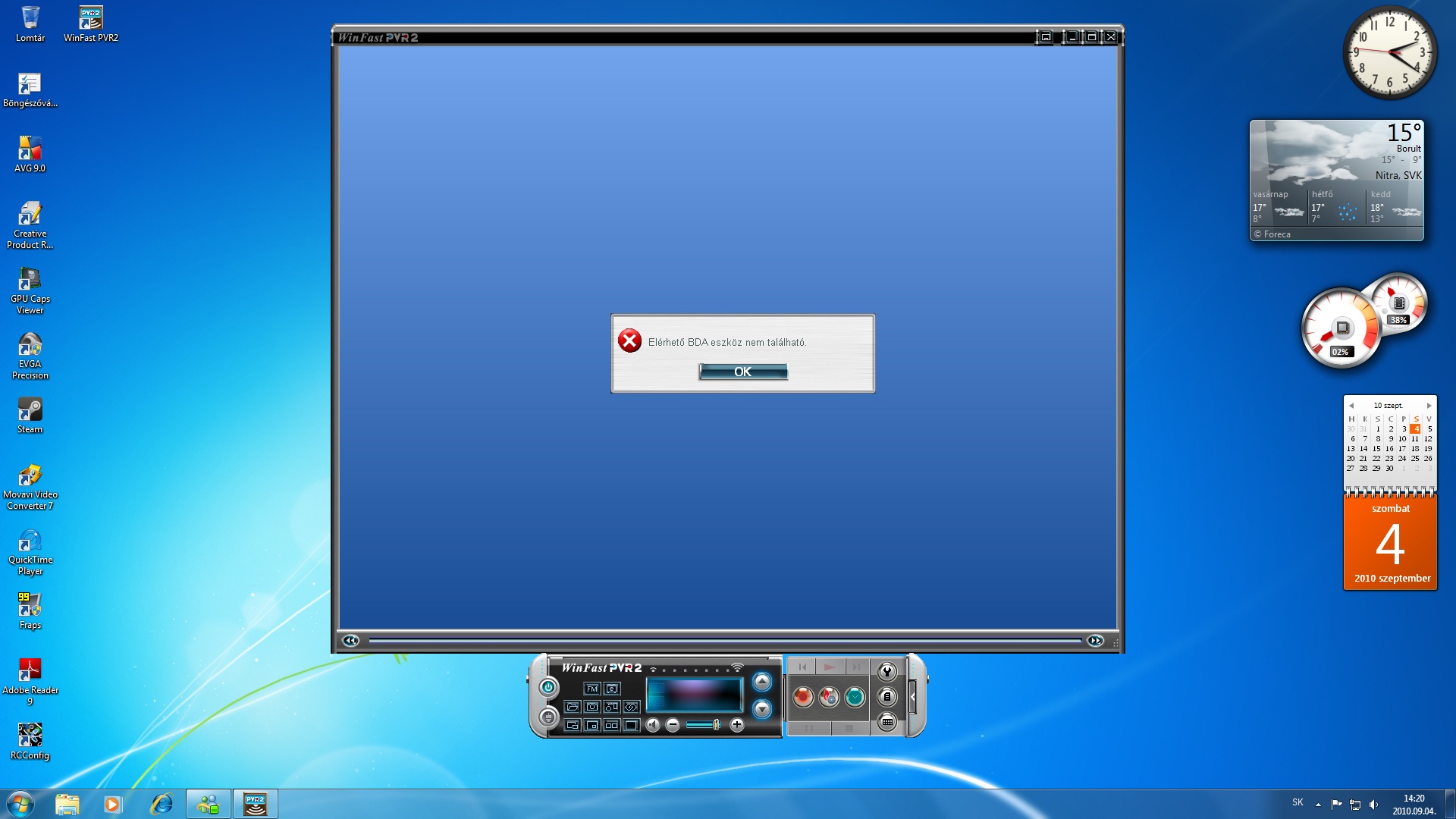Select the EVGA Precision desktop icon
Viewport: 1456px width, 819px height.
pos(30,356)
